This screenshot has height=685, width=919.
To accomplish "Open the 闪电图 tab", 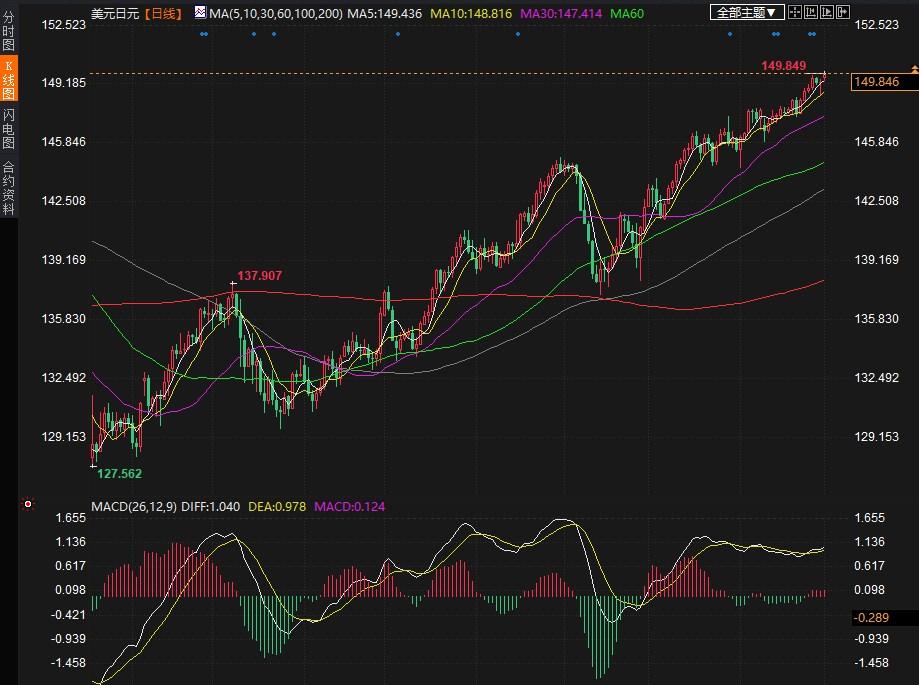I will [8, 129].
